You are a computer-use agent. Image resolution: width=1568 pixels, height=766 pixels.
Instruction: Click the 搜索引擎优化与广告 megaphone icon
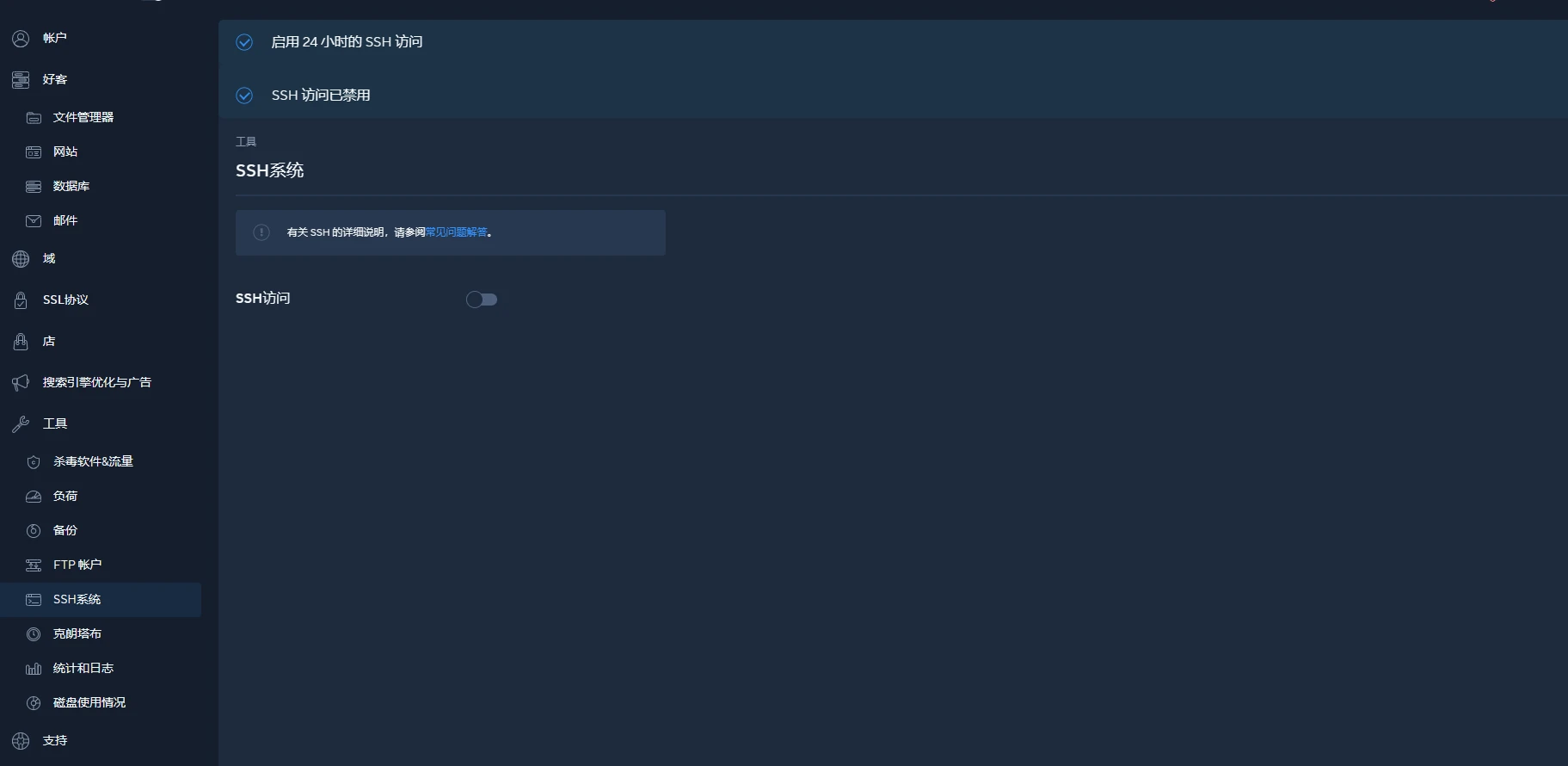[21, 383]
